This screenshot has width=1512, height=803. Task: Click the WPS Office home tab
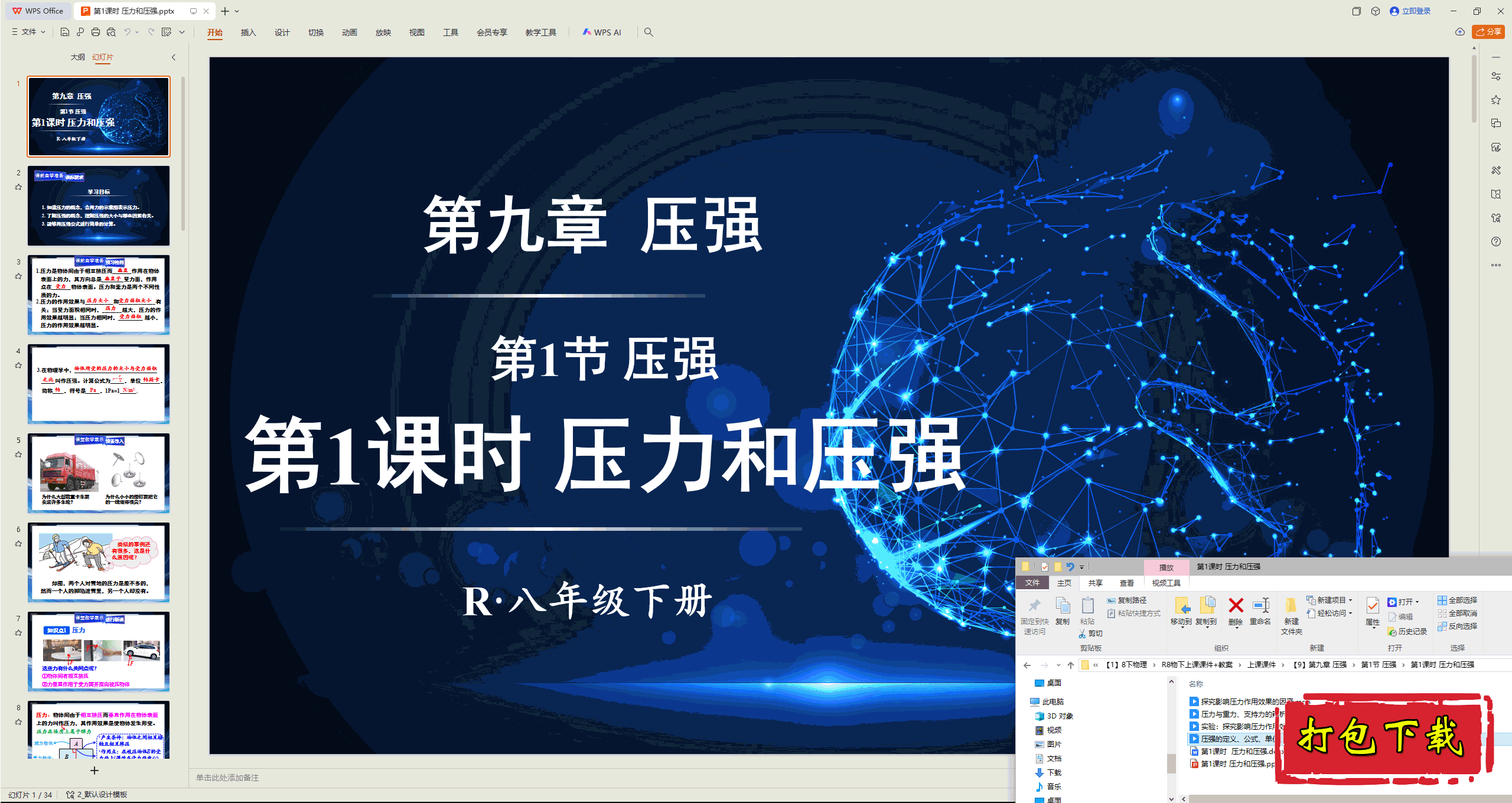[38, 11]
